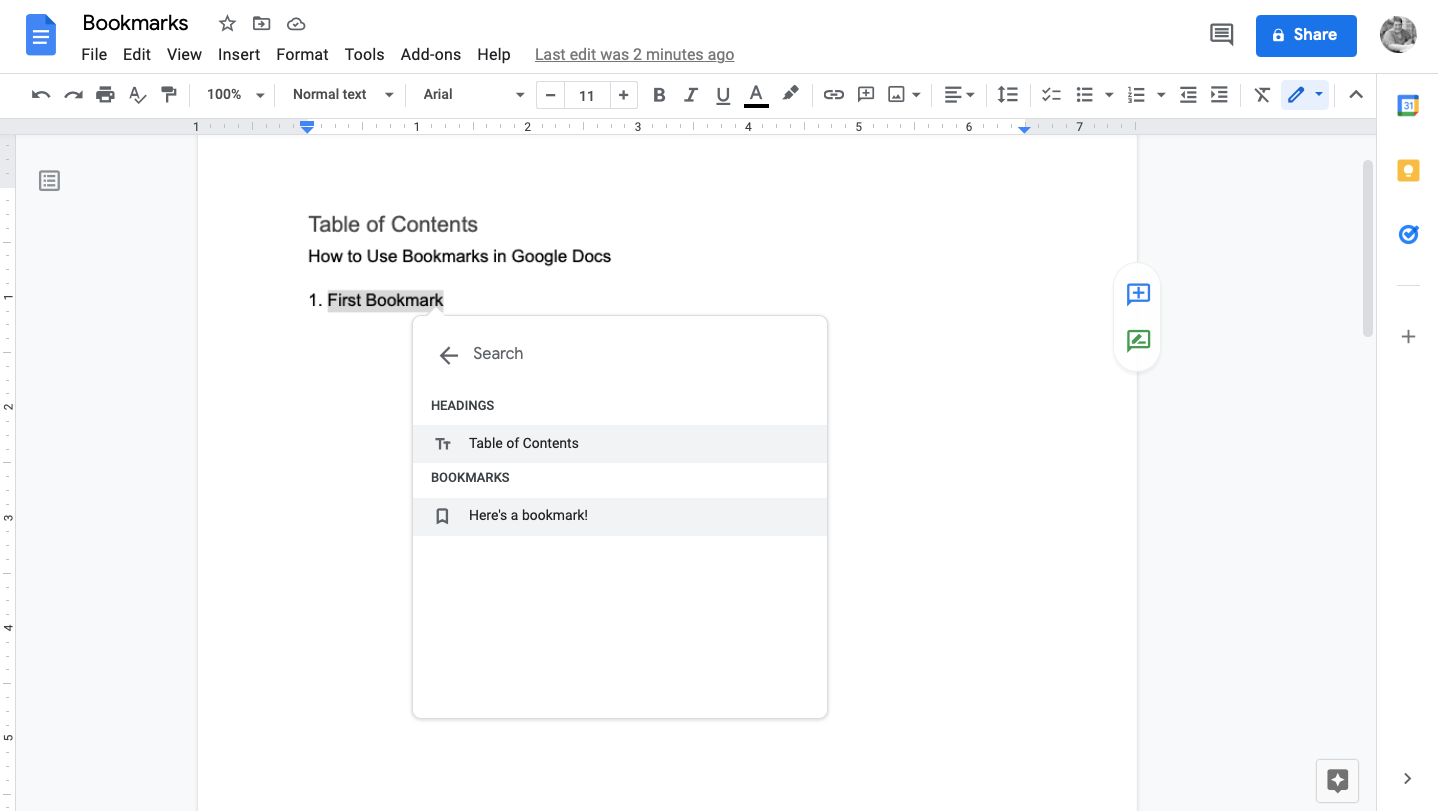Select the "Here's a bookmark!" link target
Image resolution: width=1438 pixels, height=811 pixels.
pyautogui.click(x=528, y=515)
